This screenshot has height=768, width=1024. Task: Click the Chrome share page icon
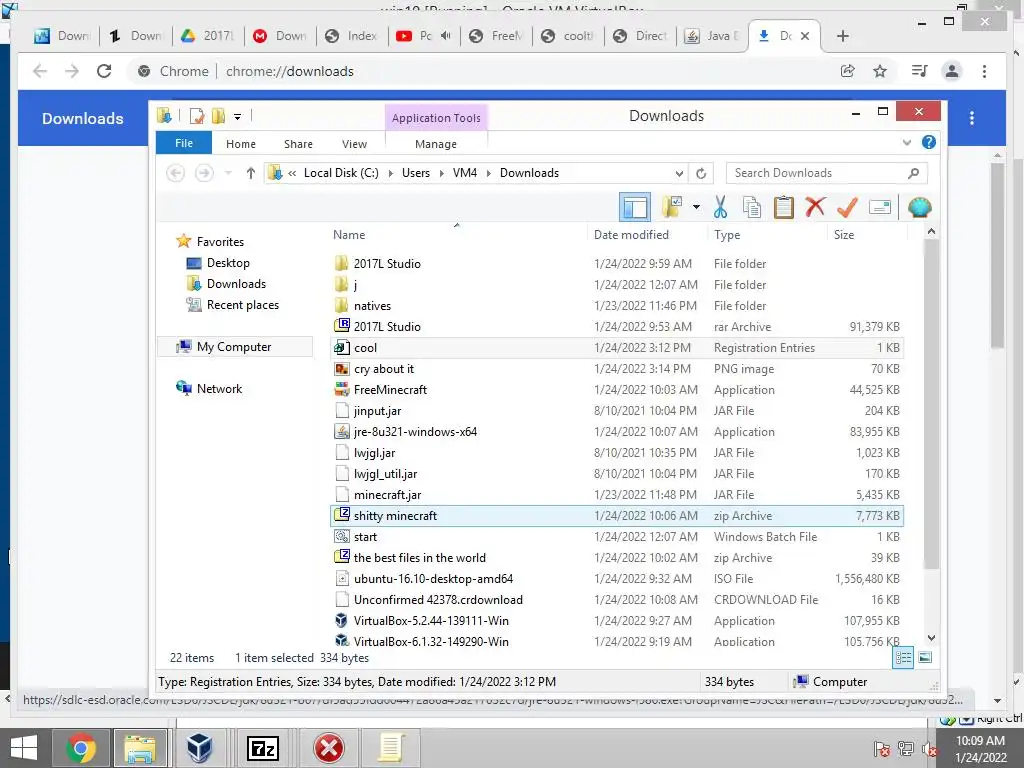(848, 71)
